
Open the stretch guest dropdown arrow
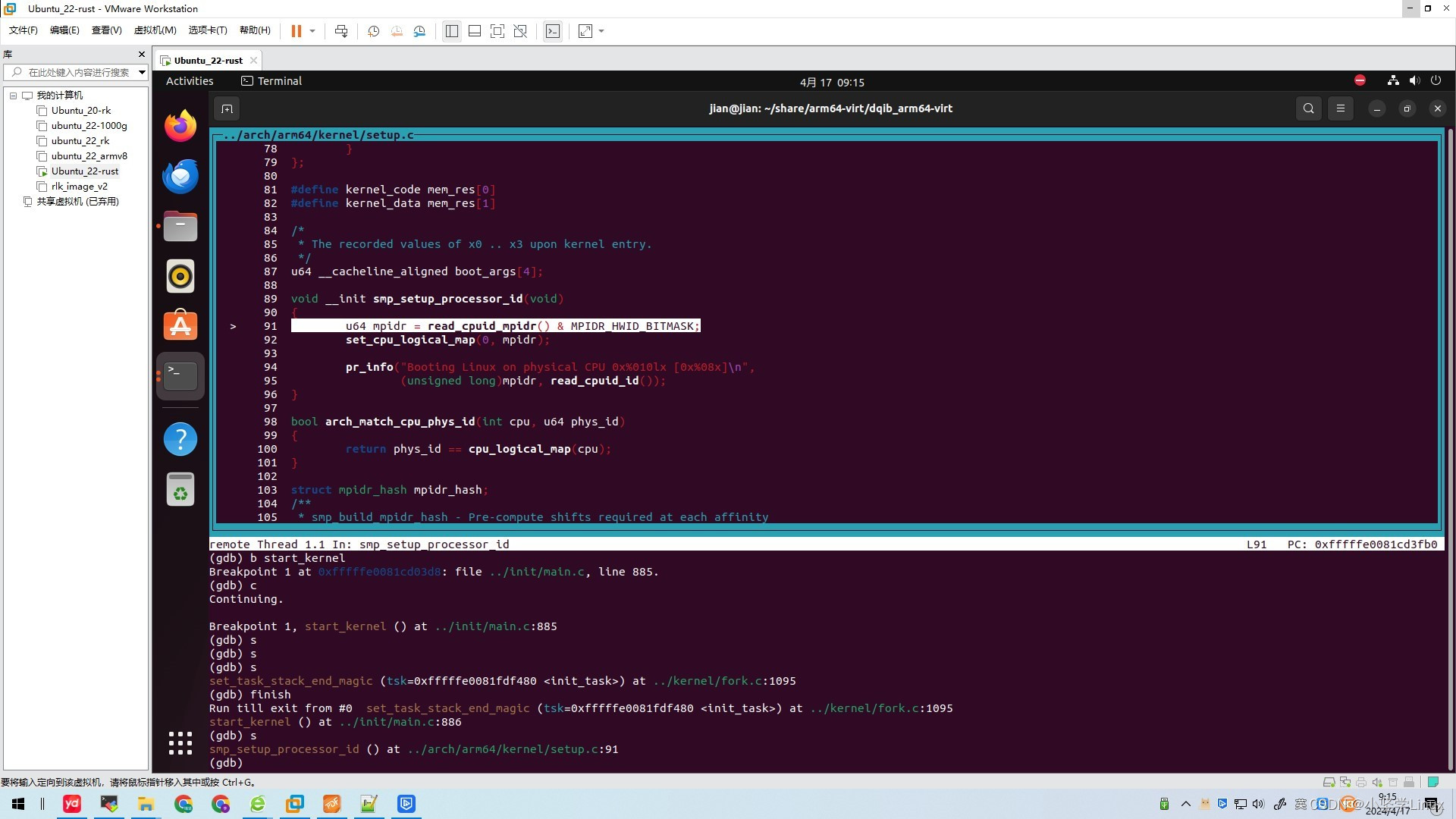601,31
